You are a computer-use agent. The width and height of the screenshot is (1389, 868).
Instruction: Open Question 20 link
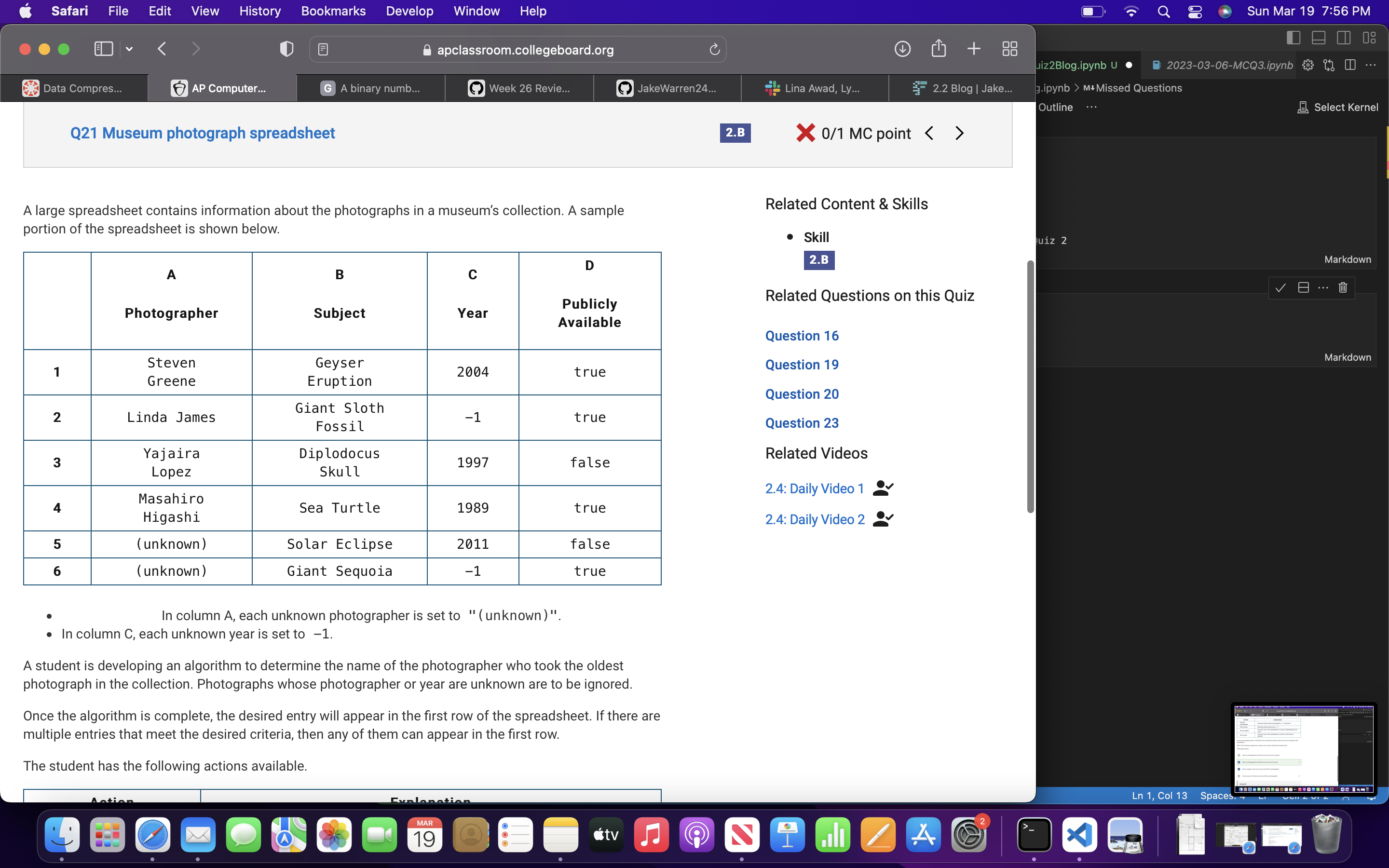(802, 394)
